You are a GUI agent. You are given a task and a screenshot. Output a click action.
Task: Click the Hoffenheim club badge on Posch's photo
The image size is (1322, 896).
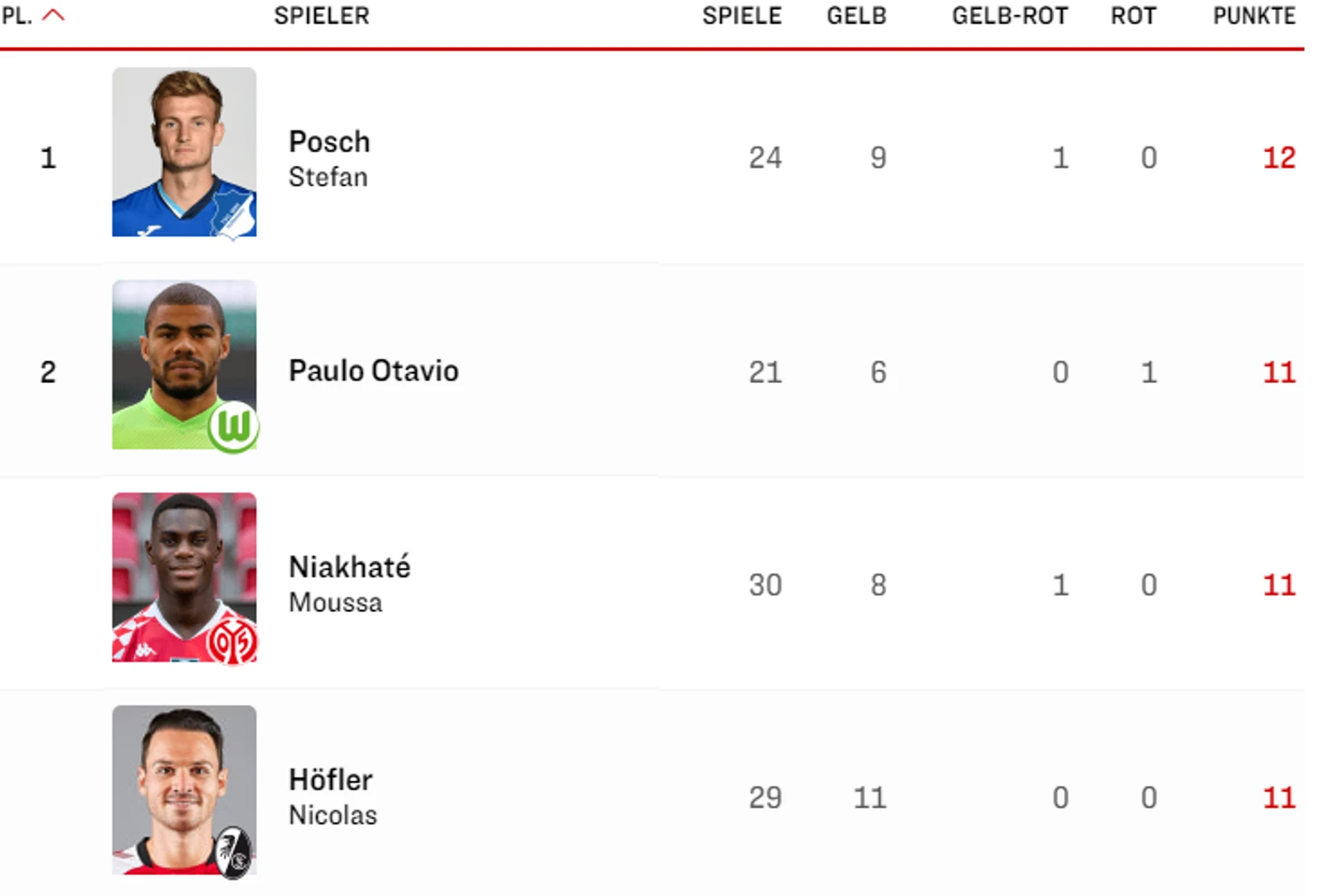(x=233, y=213)
